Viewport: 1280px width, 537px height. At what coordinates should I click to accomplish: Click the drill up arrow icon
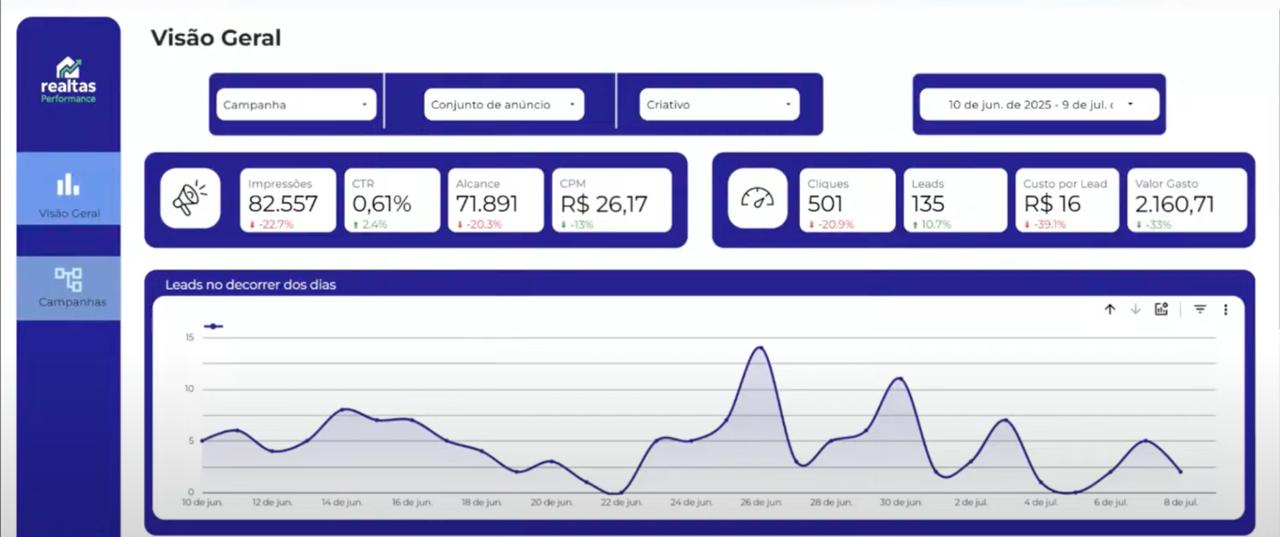pos(1109,310)
